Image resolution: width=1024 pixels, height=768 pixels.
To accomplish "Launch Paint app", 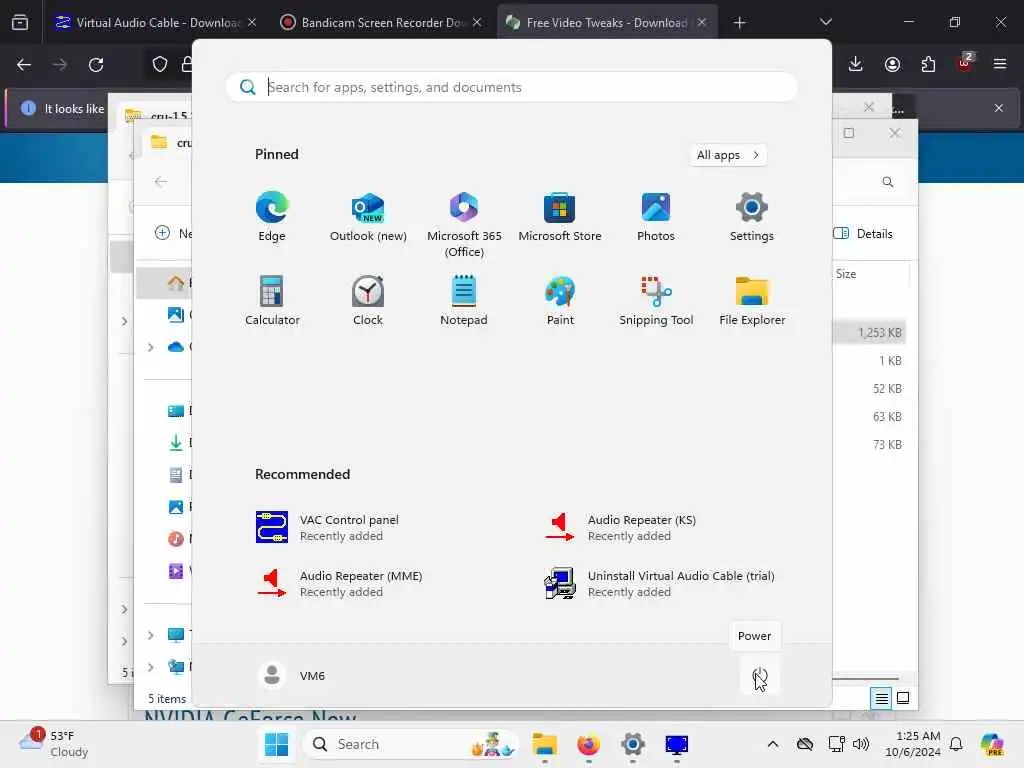I will coord(560,300).
